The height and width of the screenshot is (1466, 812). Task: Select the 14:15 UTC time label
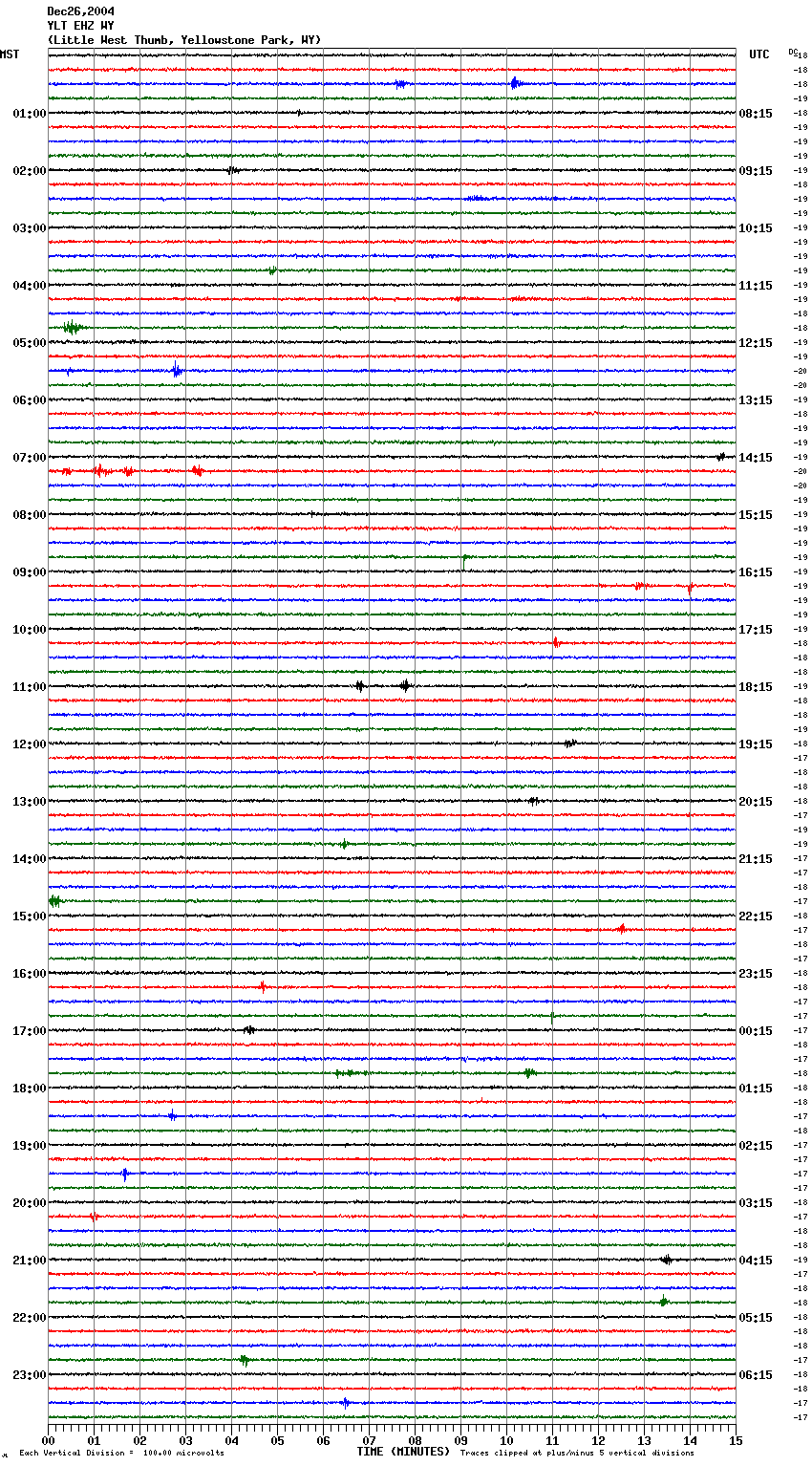point(756,458)
